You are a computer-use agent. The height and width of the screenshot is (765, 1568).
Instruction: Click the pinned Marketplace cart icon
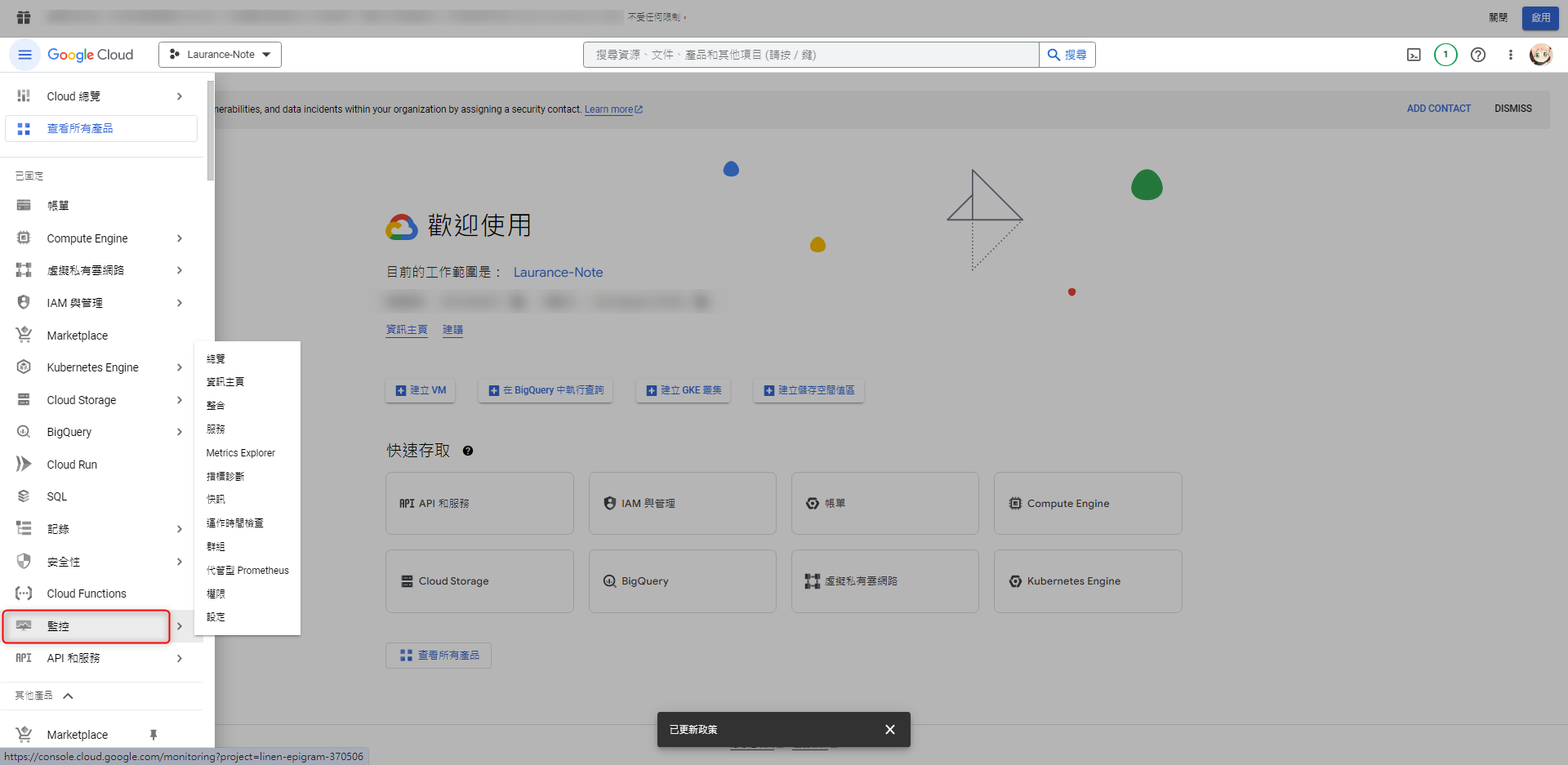[x=24, y=336]
